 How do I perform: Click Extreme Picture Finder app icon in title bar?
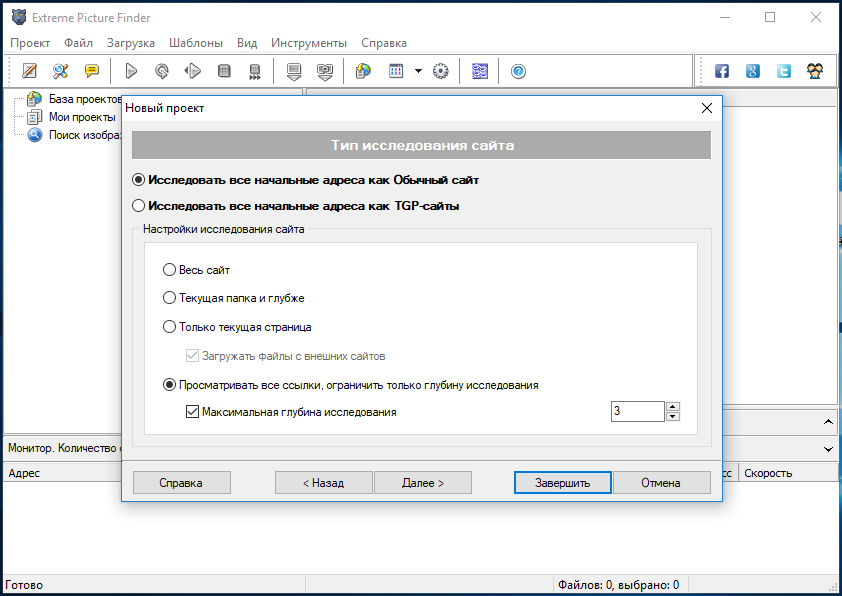(x=19, y=17)
